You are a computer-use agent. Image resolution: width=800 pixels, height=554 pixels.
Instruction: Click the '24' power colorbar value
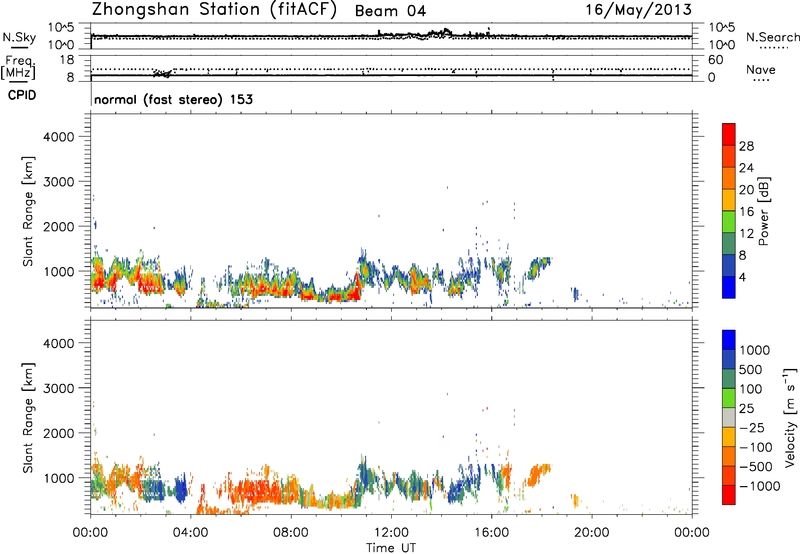746,168
